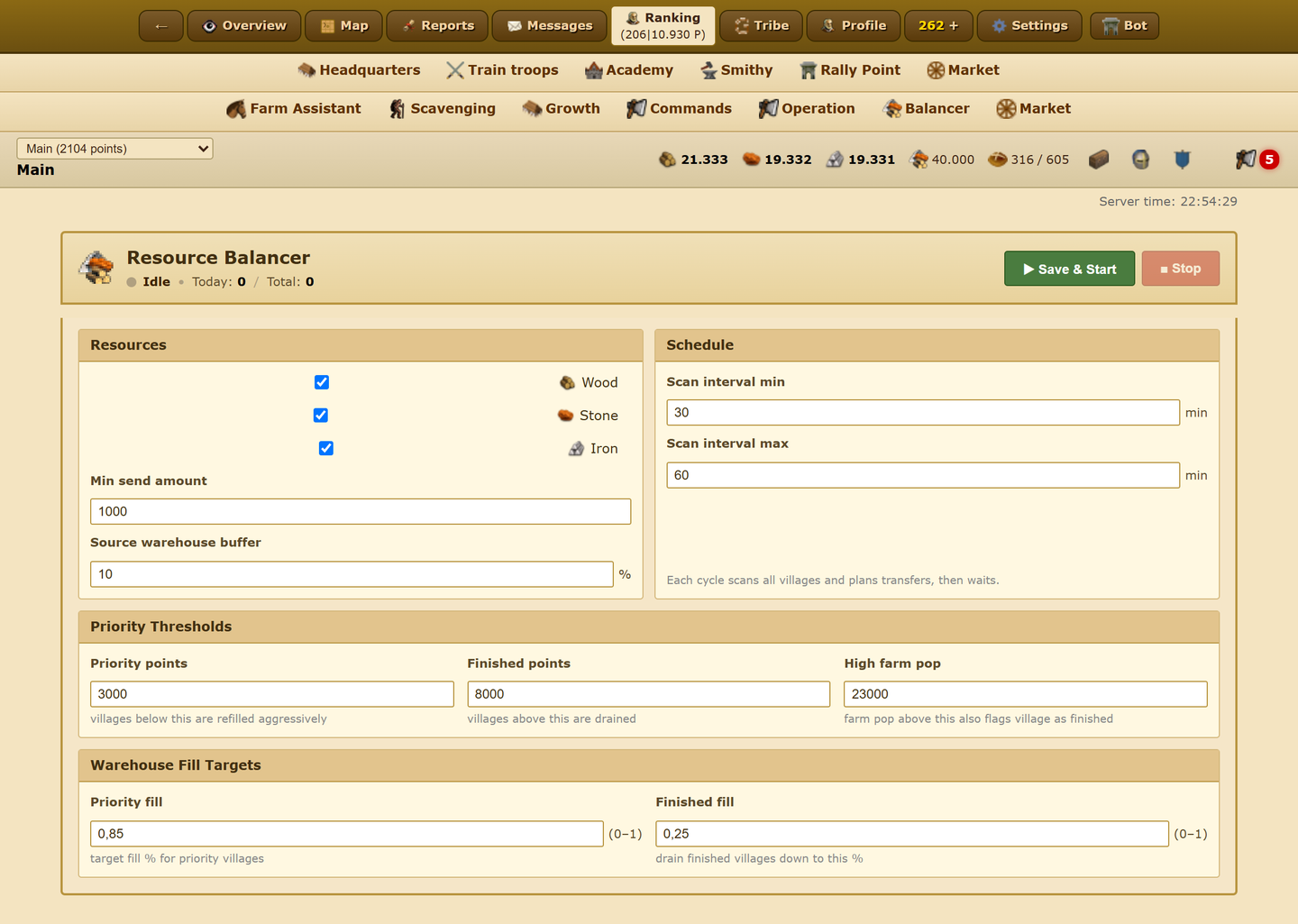Image resolution: width=1298 pixels, height=924 pixels.
Task: Click the wood resource icon beside 21.333
Action: [667, 160]
